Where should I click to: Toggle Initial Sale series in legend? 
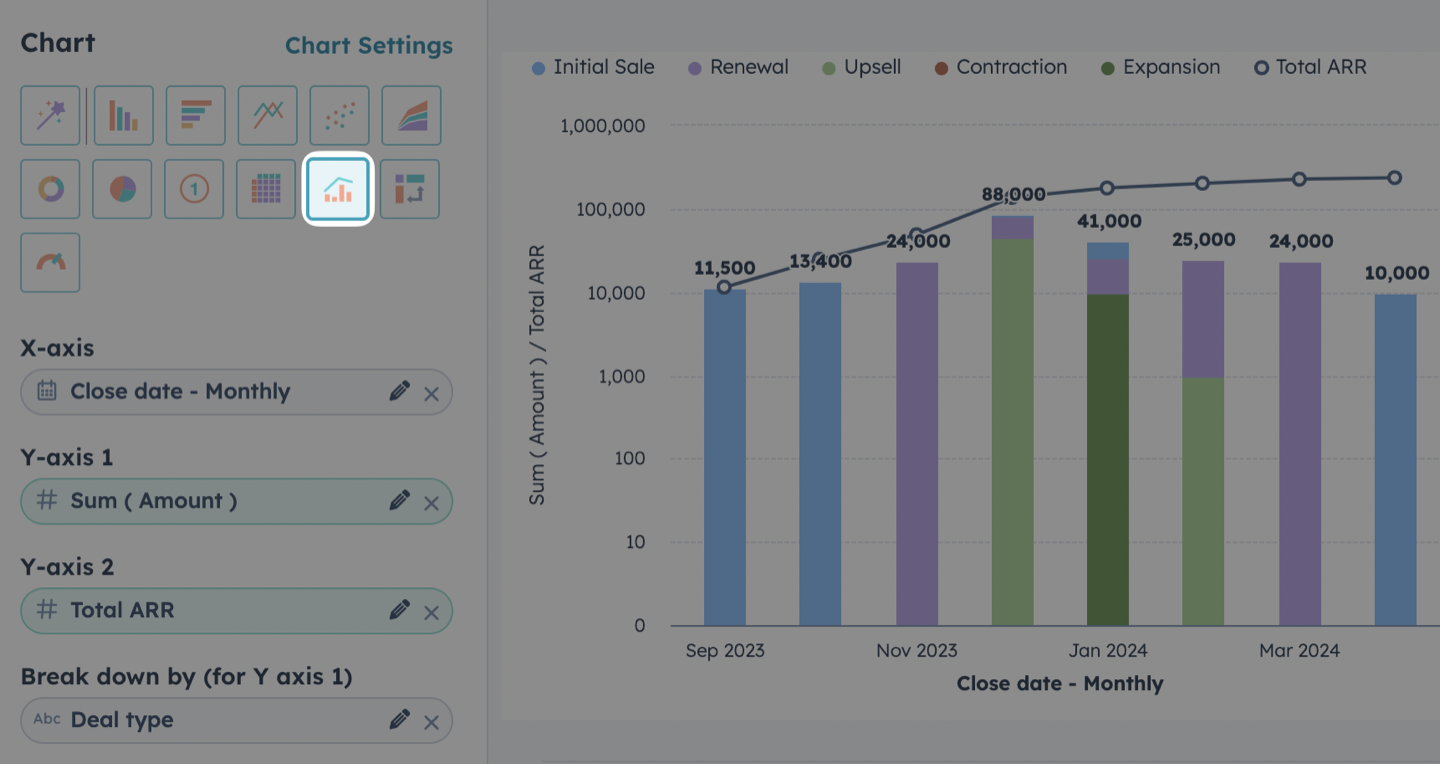point(593,67)
